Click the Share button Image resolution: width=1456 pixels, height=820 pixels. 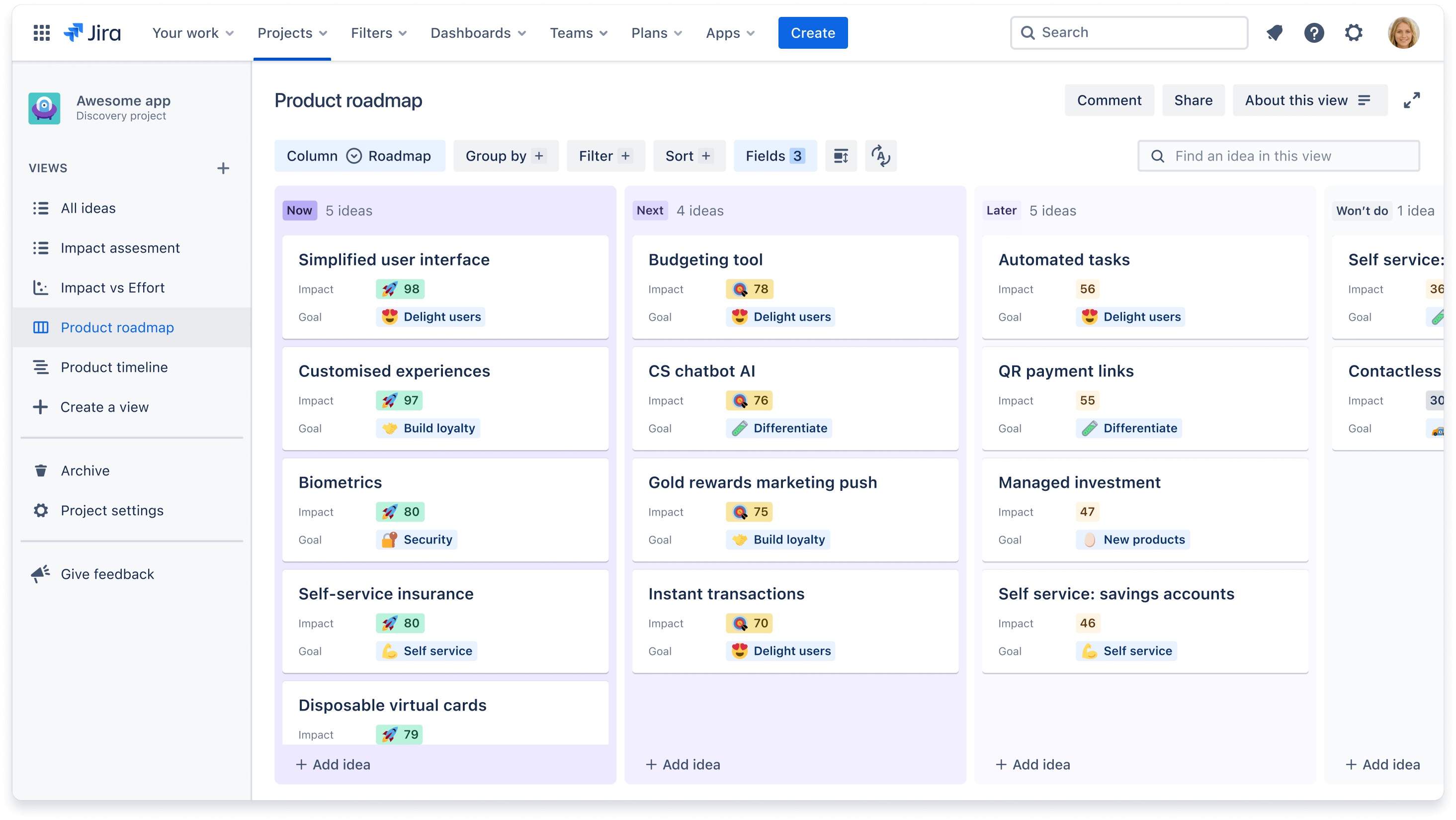[1192, 100]
